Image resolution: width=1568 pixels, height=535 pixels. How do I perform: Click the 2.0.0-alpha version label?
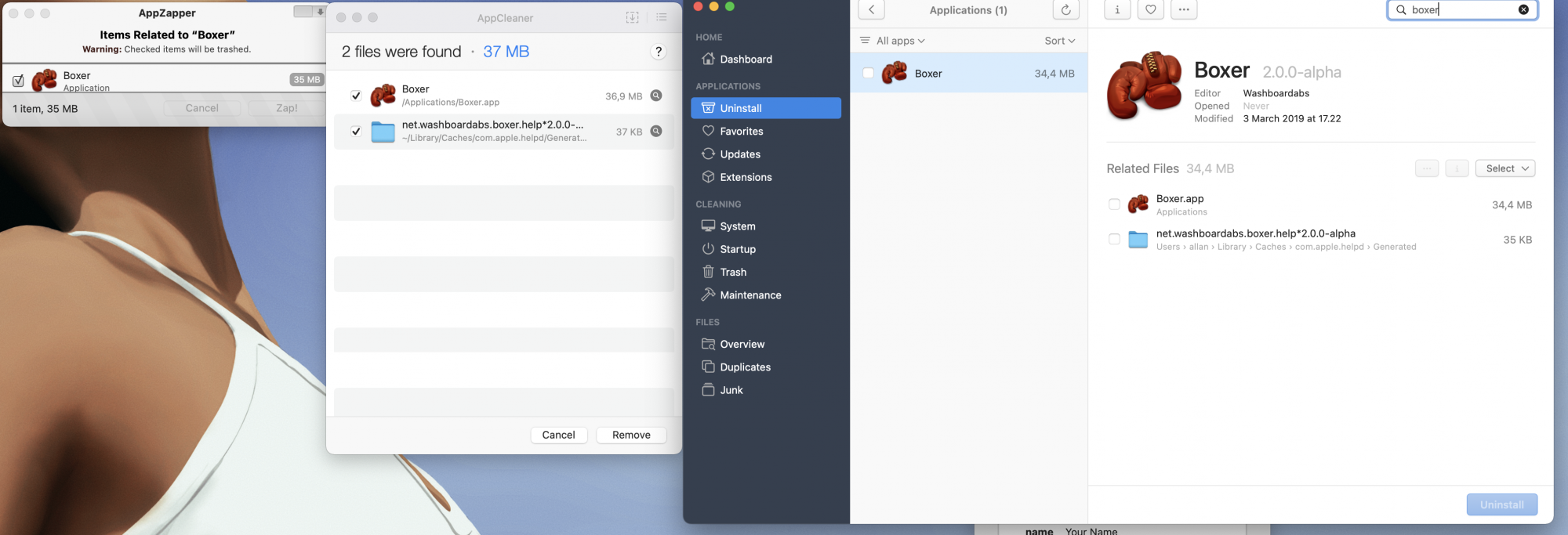pyautogui.click(x=1301, y=72)
